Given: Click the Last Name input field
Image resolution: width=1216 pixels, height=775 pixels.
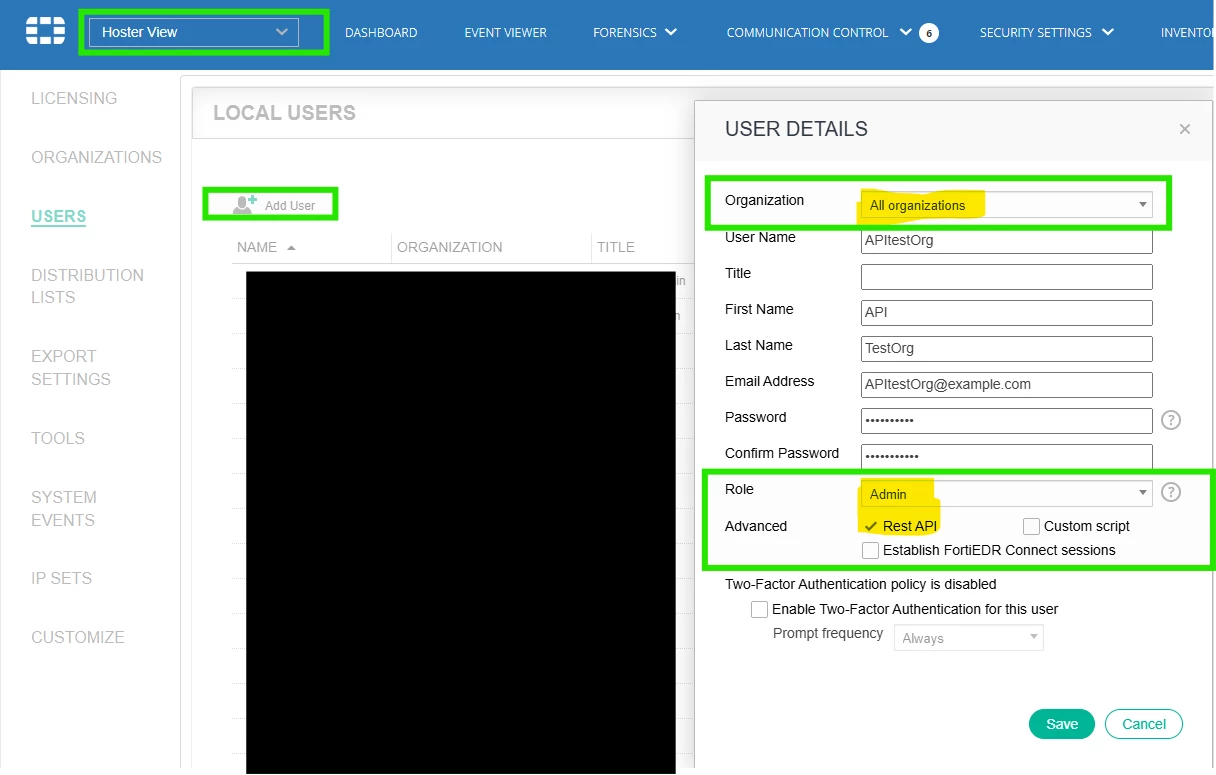Looking at the screenshot, I should (1006, 349).
